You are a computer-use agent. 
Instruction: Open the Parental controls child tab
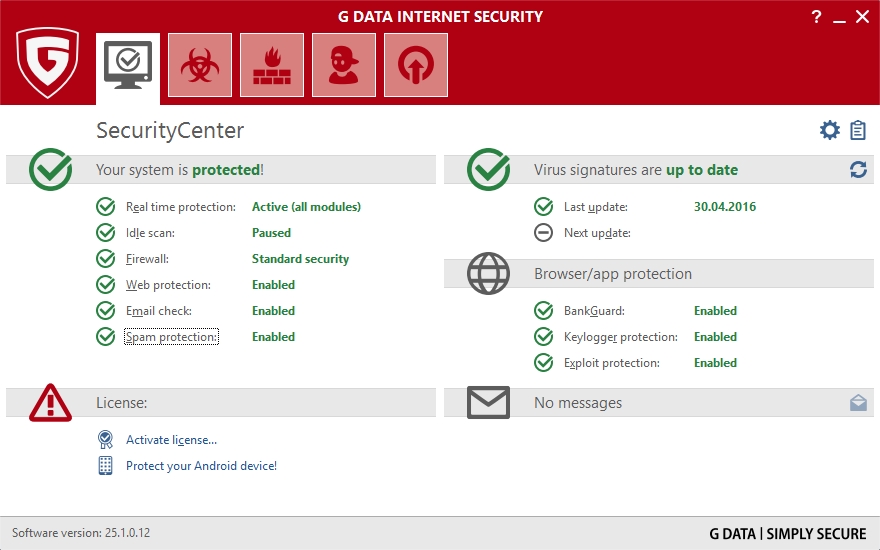pos(344,65)
